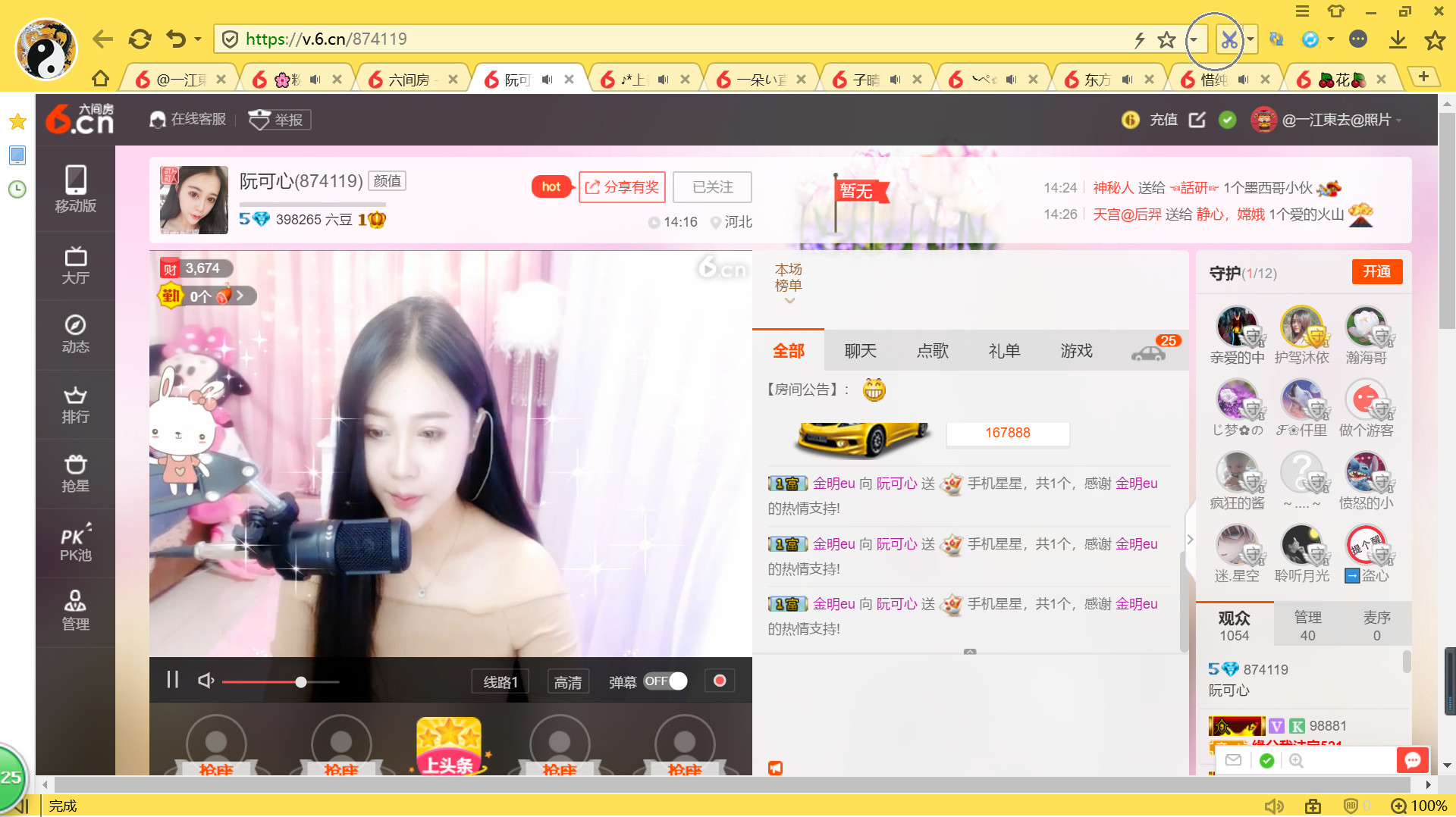This screenshot has width=1456, height=817.
Task: Open 管理 management in sidebar
Action: tap(75, 612)
